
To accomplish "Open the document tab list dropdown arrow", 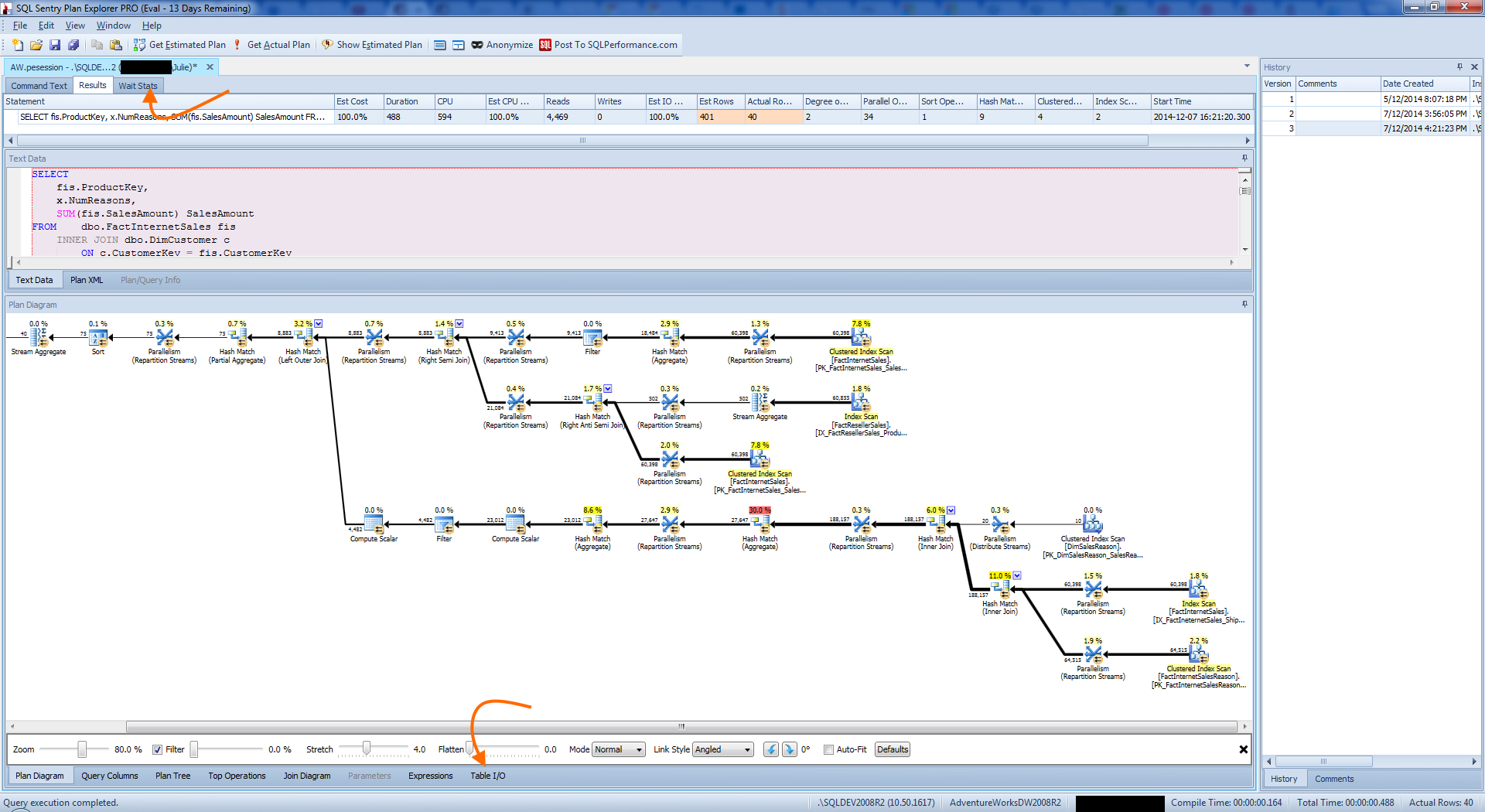I will 1247,67.
